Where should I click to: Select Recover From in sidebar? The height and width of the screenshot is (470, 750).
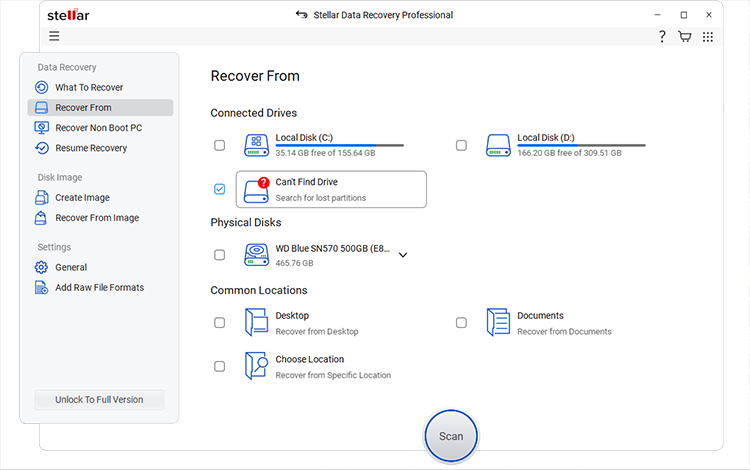(100, 108)
